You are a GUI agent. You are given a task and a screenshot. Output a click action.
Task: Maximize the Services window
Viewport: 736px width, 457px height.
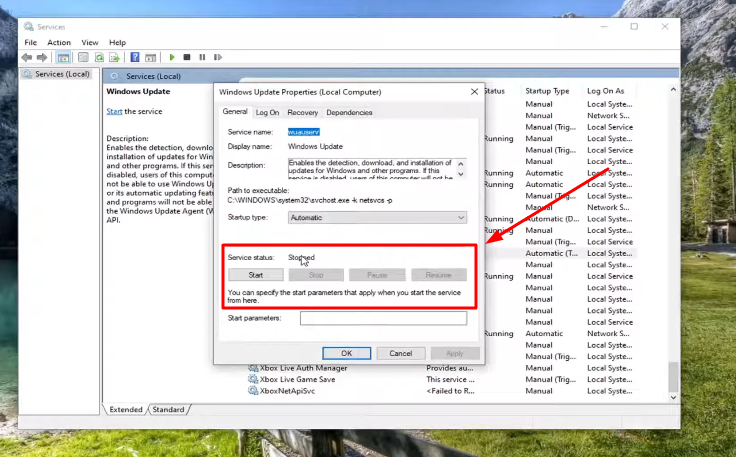point(634,26)
